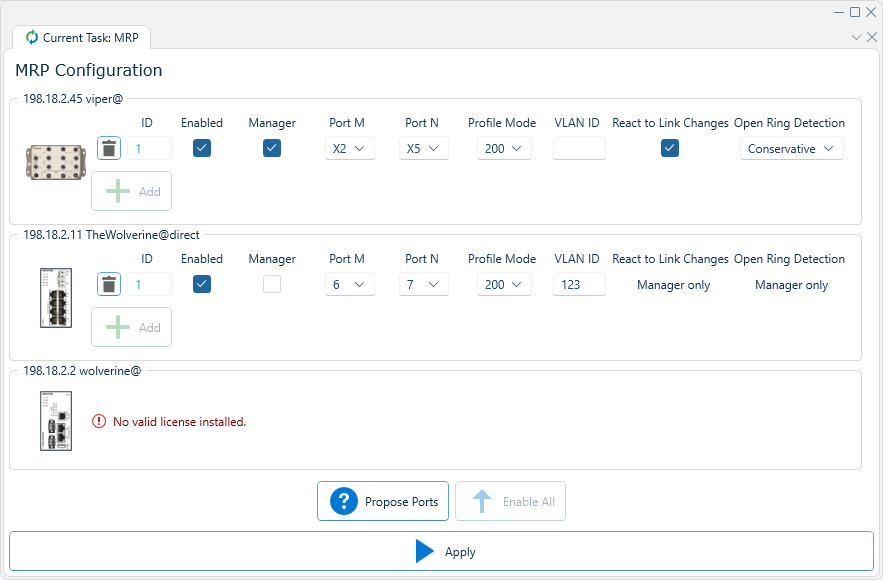Screen dimensions: 883x580
Task: Click the error icon beside 'No valid license installed'
Action: click(98, 421)
